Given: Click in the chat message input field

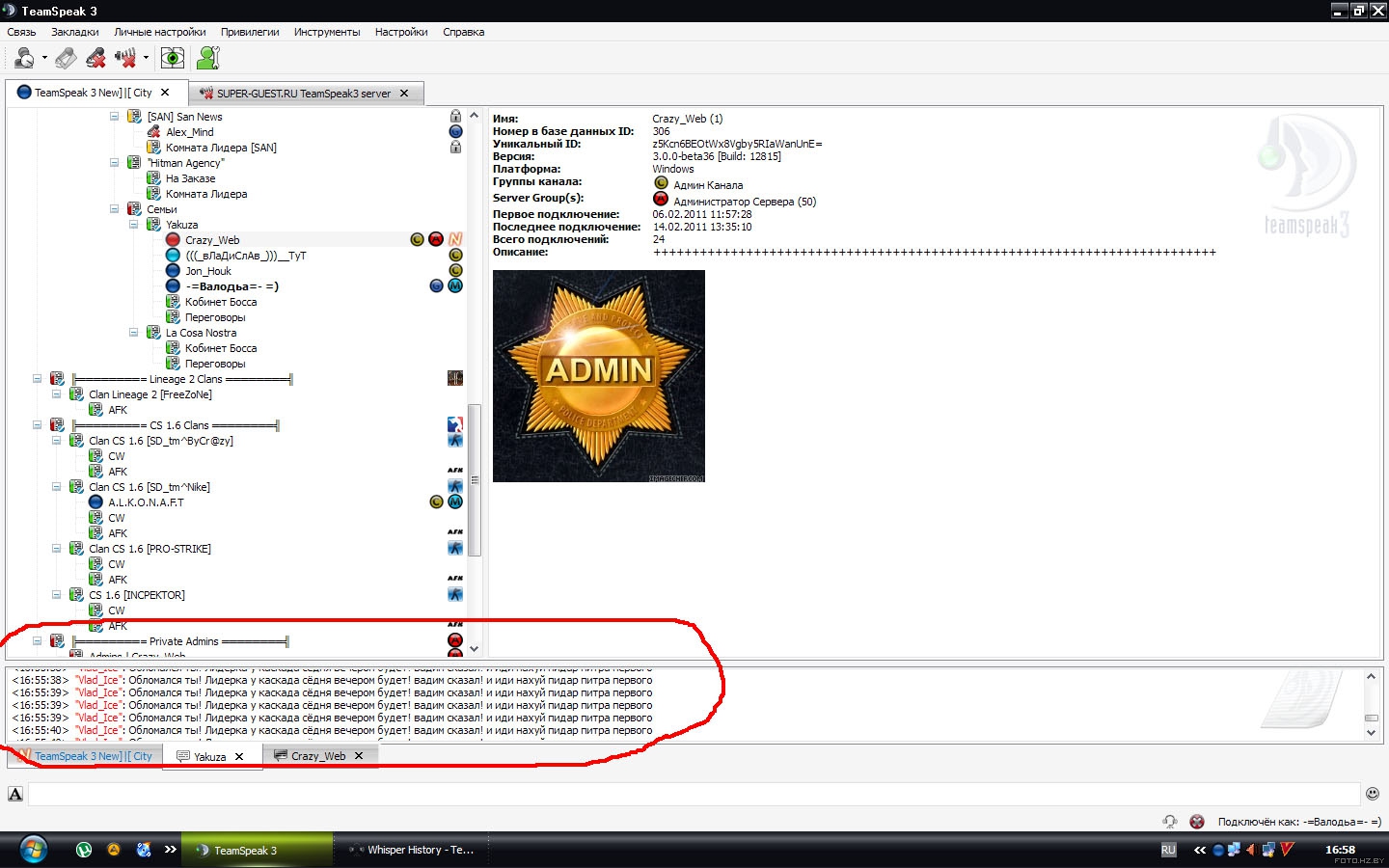Looking at the screenshot, I should [x=694, y=794].
